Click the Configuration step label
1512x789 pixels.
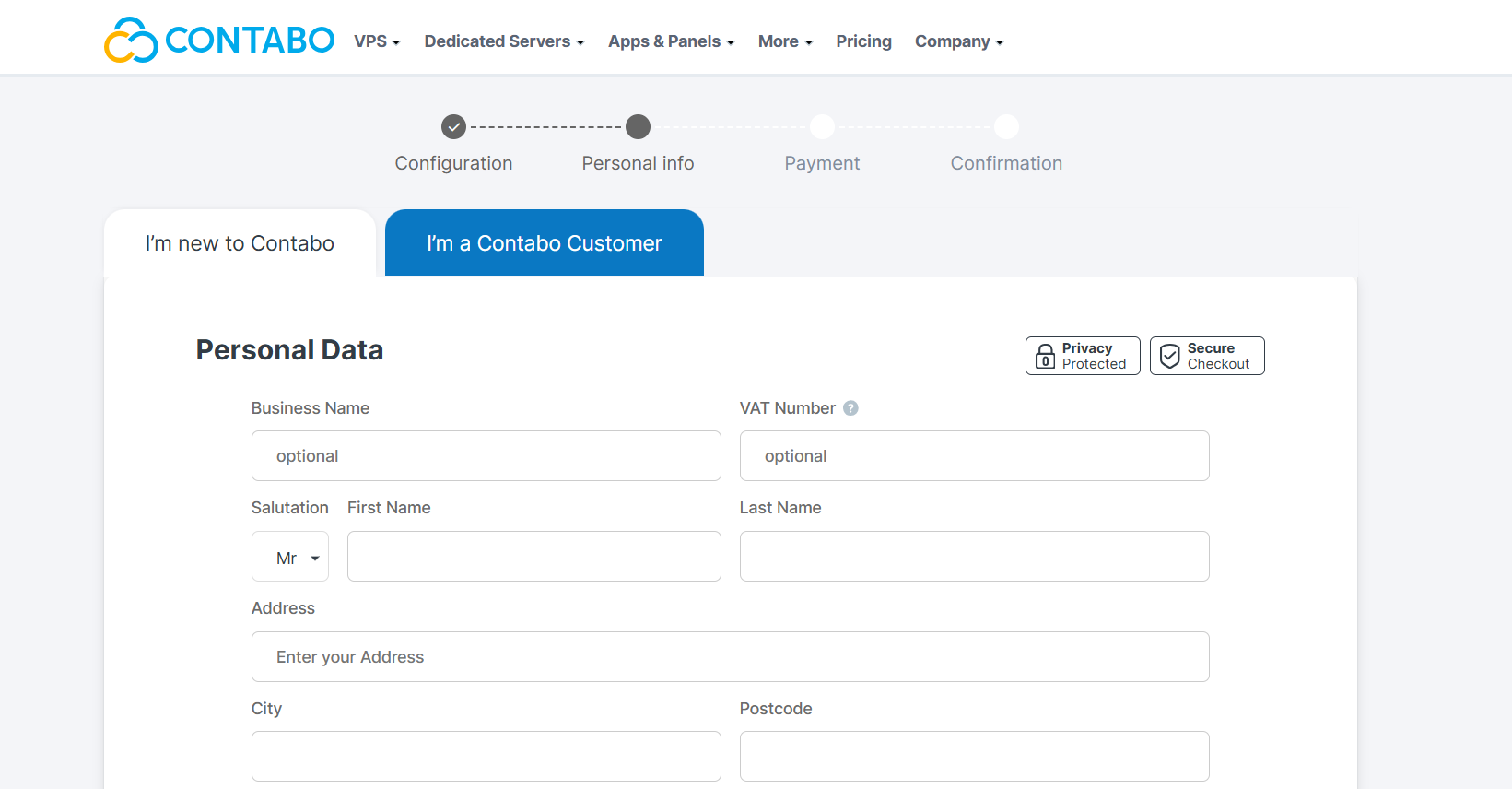453,163
